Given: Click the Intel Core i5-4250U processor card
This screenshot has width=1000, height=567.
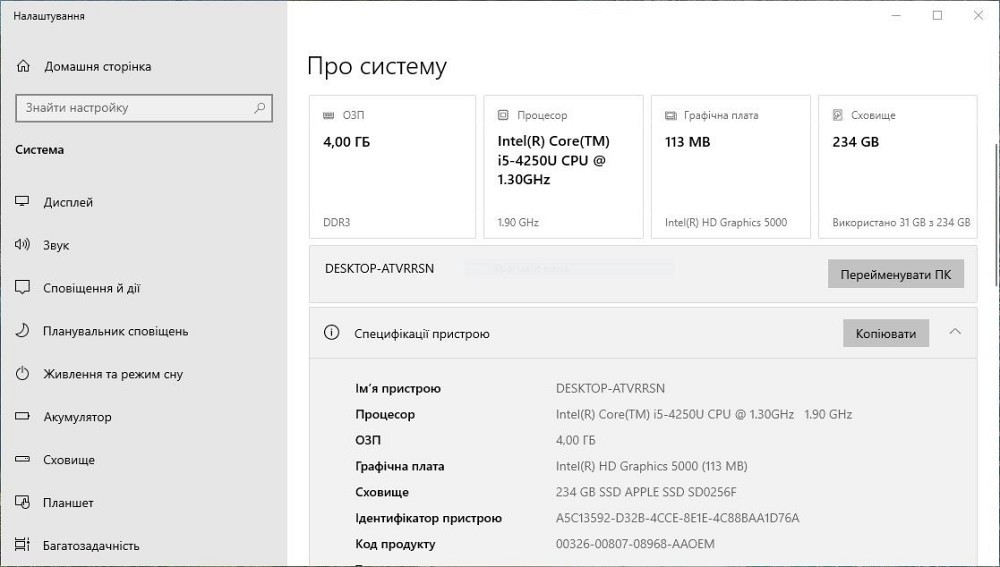Looking at the screenshot, I should click(563, 167).
